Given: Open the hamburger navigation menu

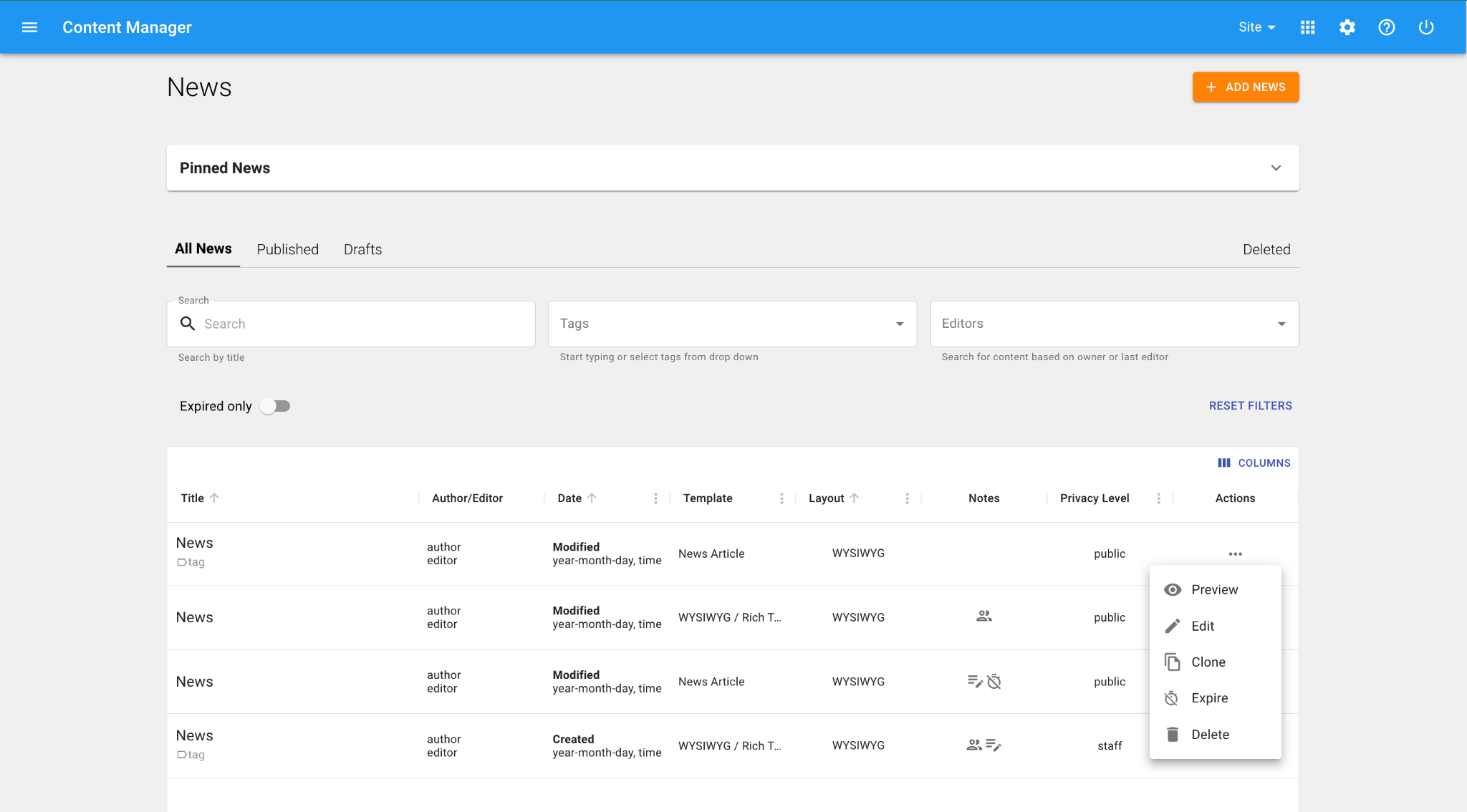Looking at the screenshot, I should click(x=29, y=27).
